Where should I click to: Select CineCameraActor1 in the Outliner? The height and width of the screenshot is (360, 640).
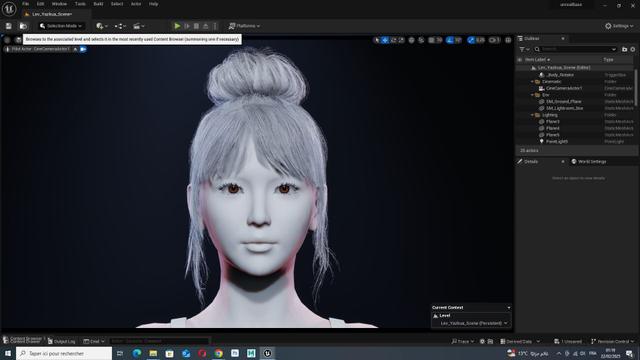(575, 88)
